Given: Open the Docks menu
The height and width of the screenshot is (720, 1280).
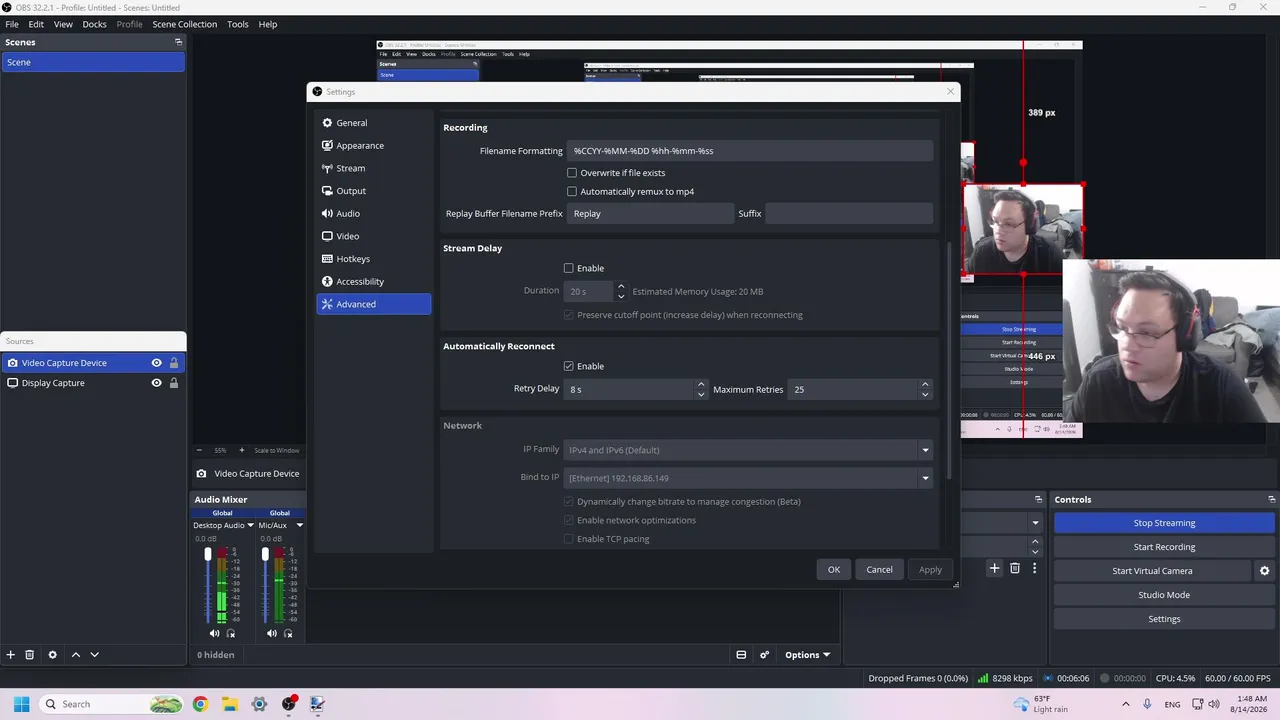Looking at the screenshot, I should [x=94, y=24].
